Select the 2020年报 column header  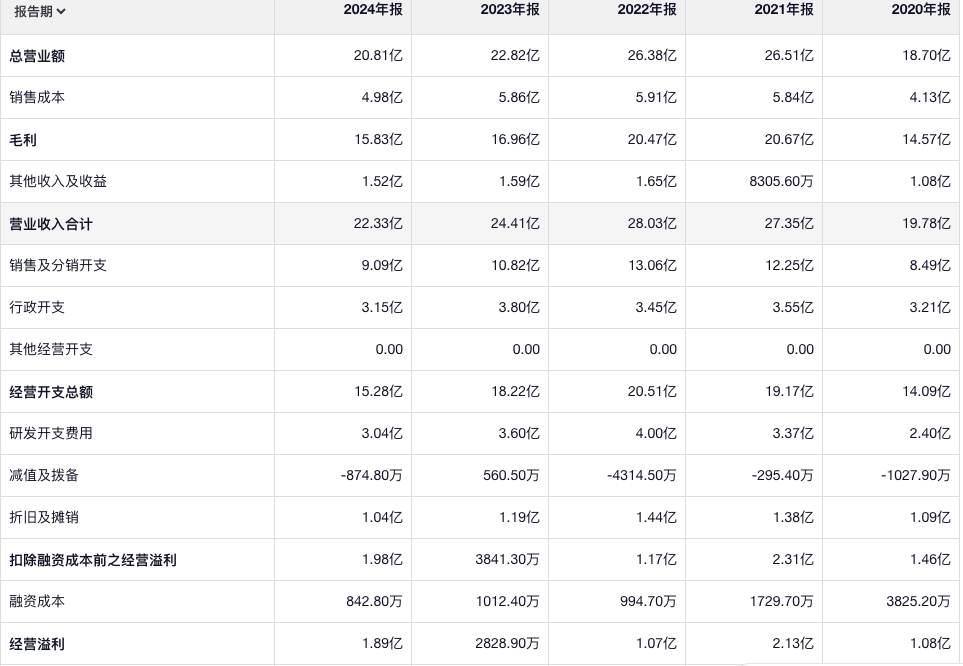pyautogui.click(x=921, y=9)
